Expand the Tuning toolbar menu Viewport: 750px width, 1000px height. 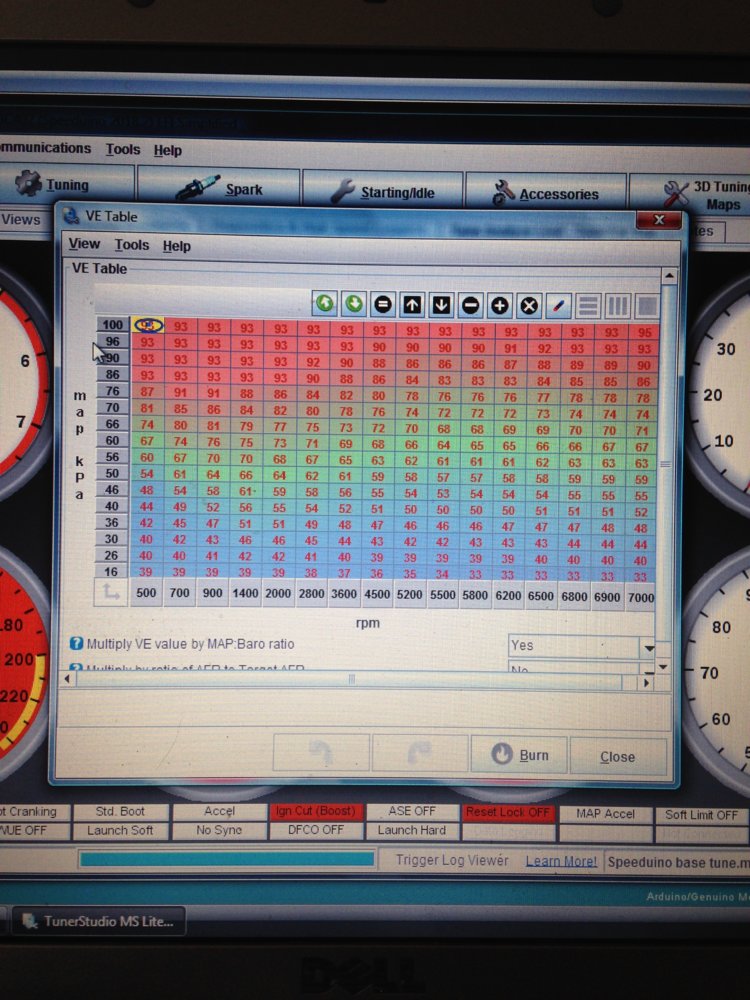click(66, 184)
